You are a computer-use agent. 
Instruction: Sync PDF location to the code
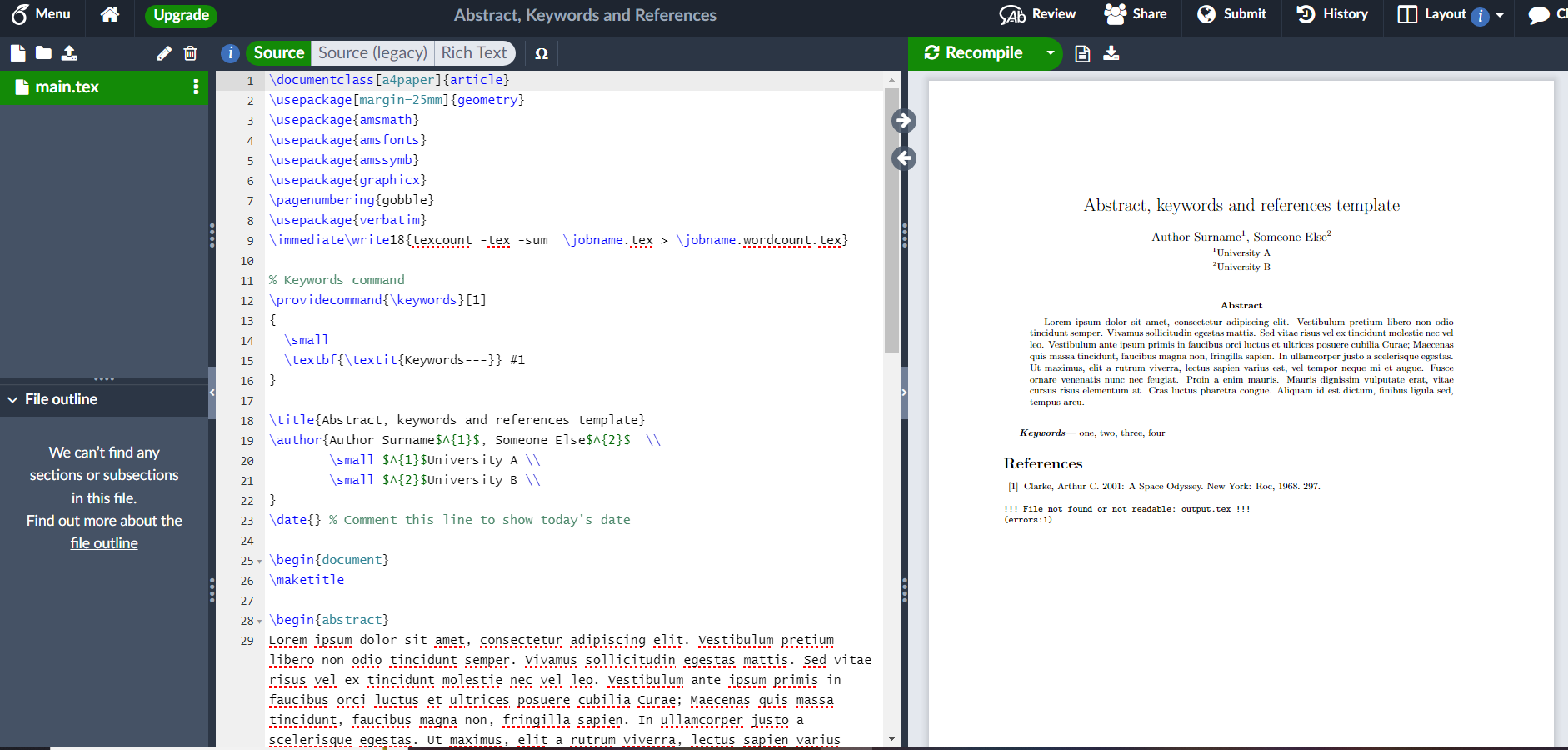click(904, 158)
